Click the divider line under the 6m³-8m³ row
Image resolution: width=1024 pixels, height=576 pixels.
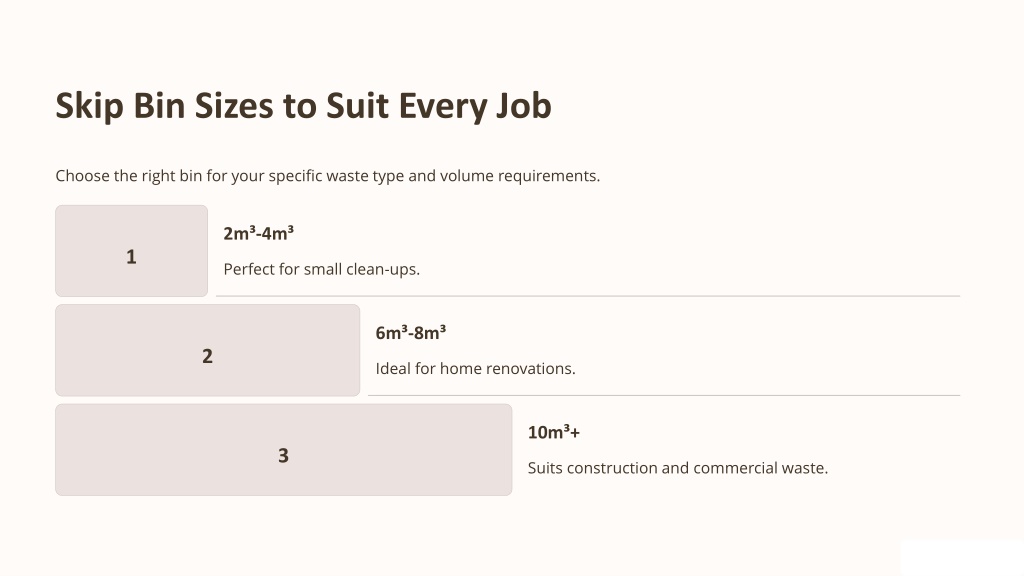tap(664, 395)
